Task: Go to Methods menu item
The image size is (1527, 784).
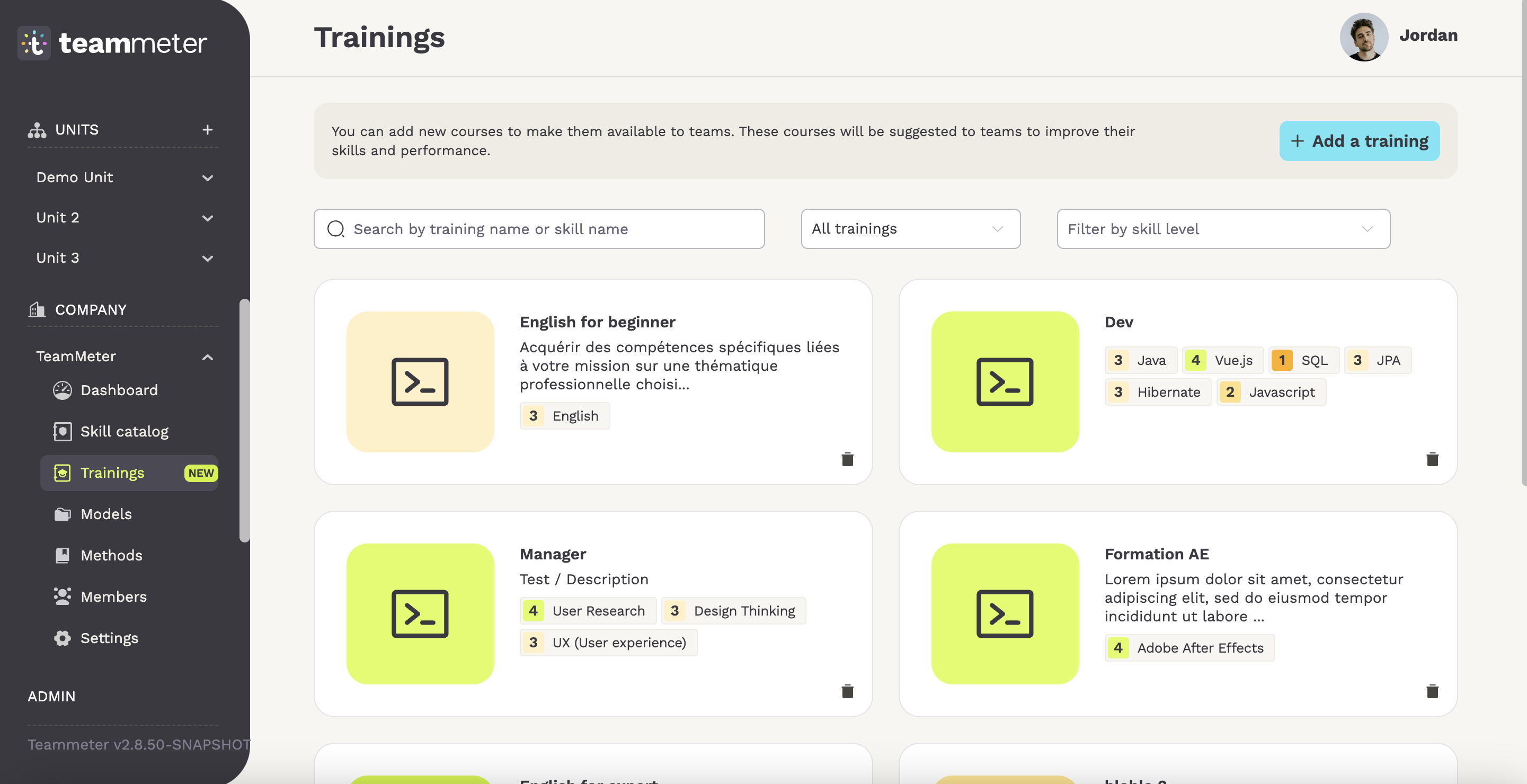Action: click(x=111, y=555)
